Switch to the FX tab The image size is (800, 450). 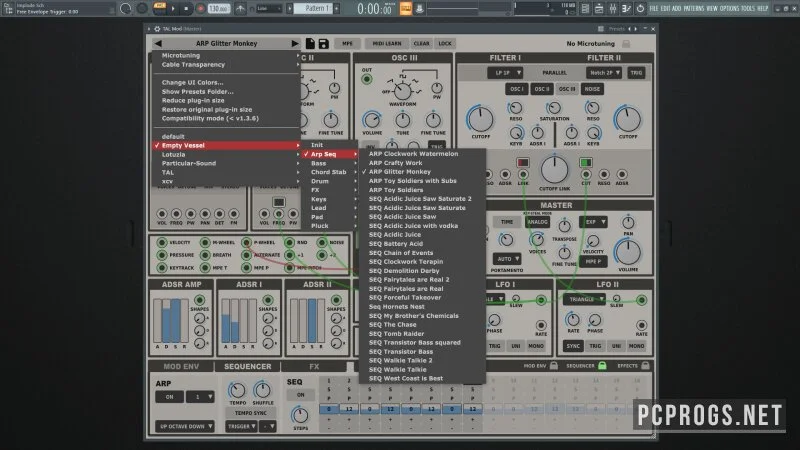pos(314,366)
